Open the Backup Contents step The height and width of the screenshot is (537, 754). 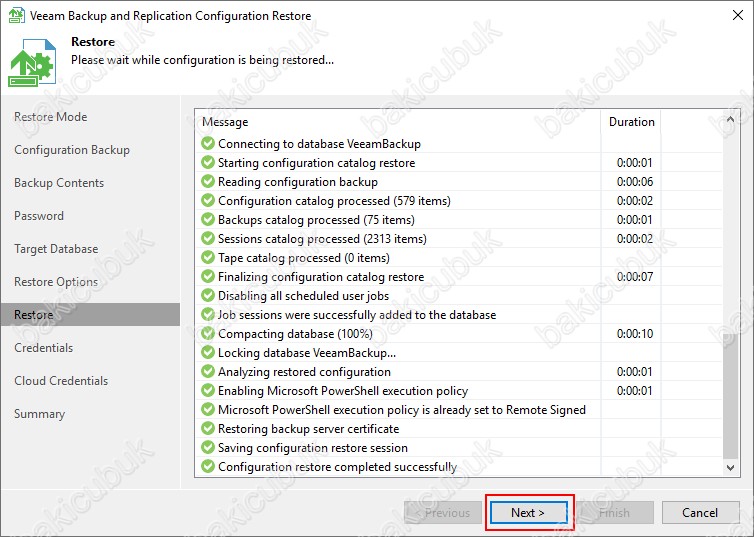[x=59, y=183]
